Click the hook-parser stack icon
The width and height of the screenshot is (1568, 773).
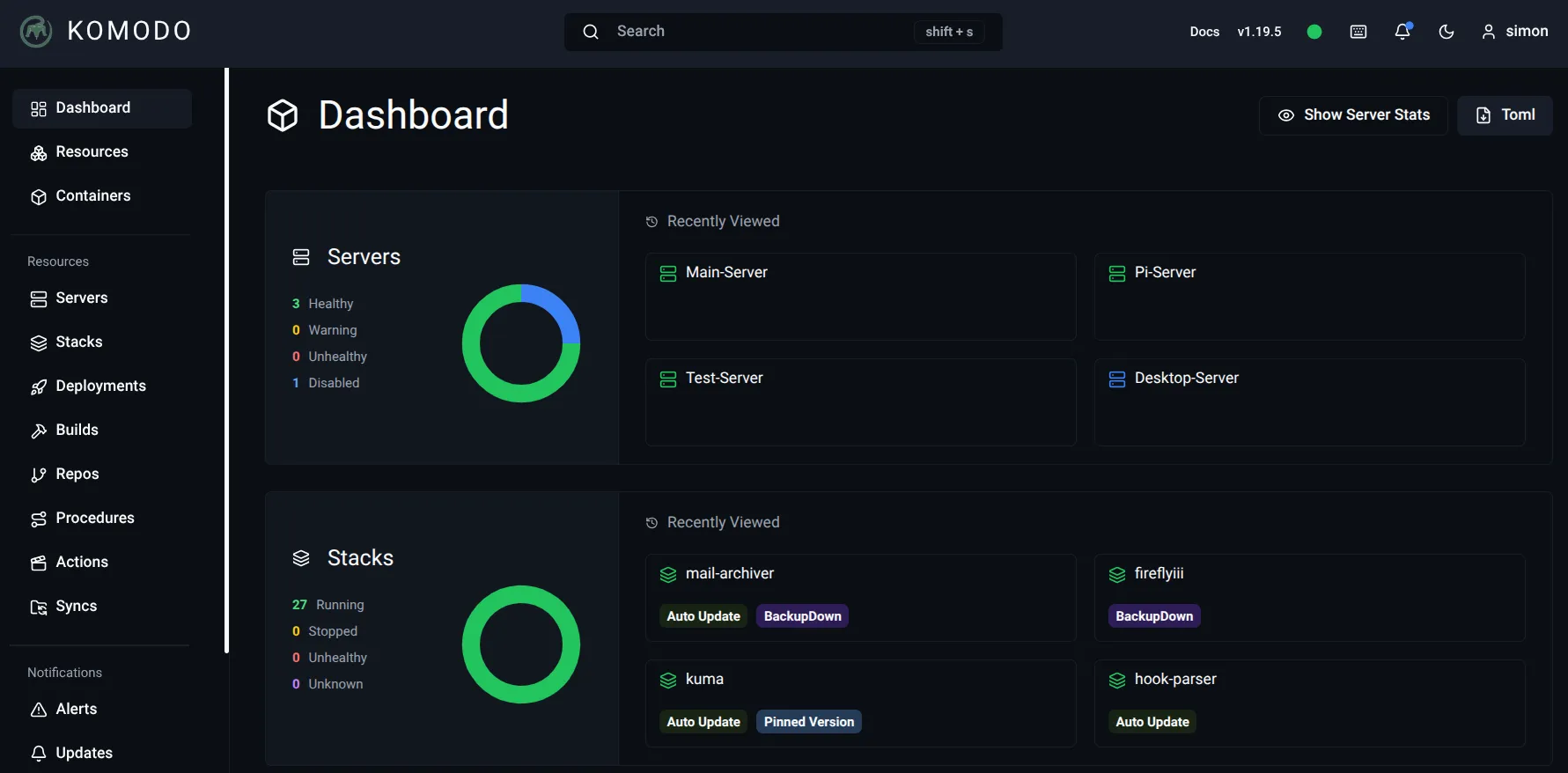1117,681
